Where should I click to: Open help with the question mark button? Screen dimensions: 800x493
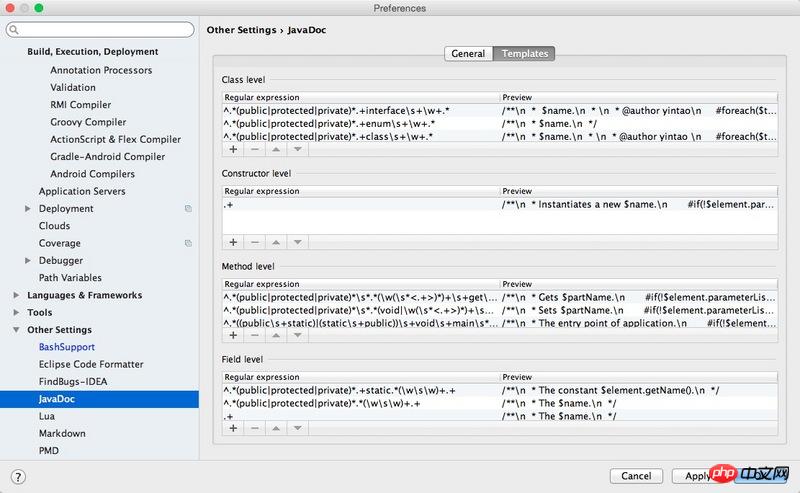[17, 476]
